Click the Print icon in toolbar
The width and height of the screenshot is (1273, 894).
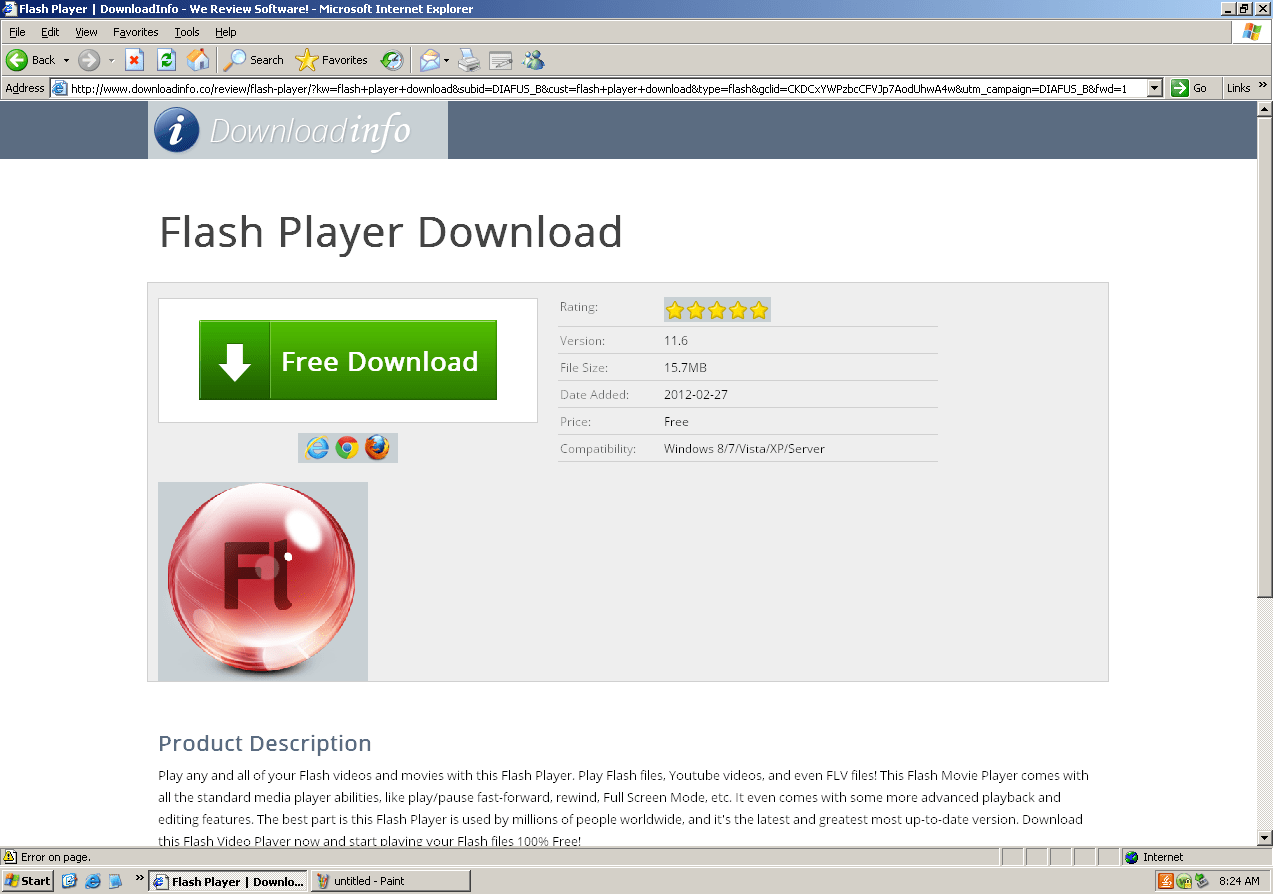tap(469, 60)
